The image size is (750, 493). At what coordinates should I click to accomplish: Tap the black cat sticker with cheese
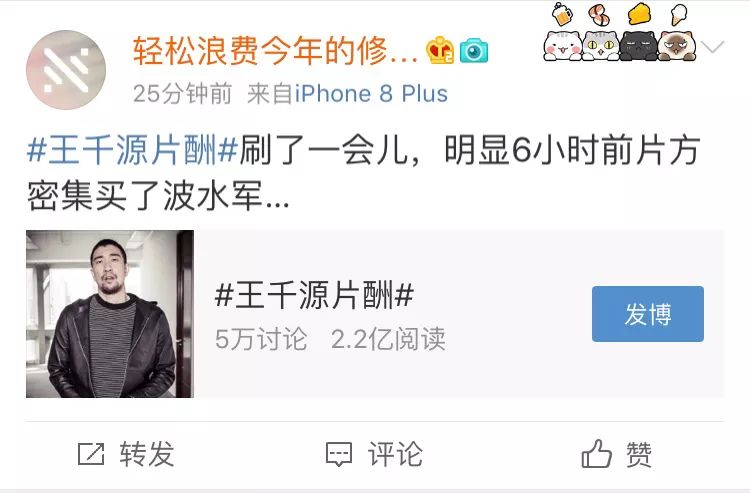pyautogui.click(x=639, y=33)
